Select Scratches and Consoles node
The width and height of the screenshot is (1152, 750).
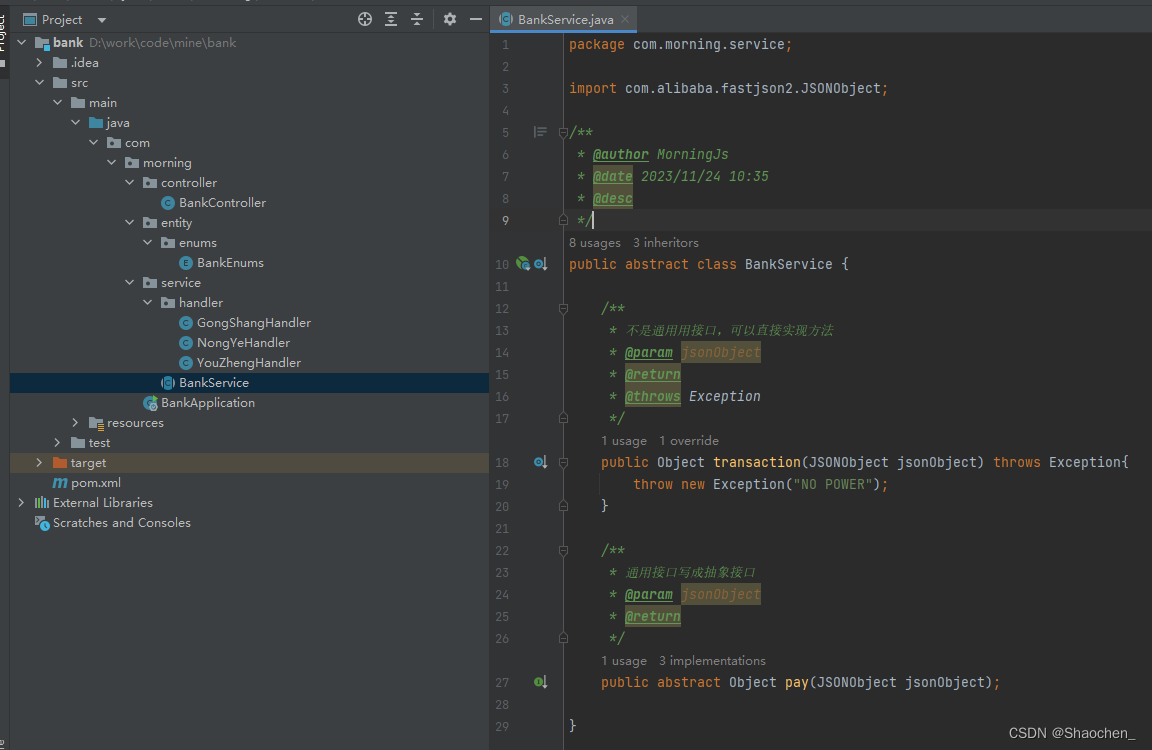(x=122, y=522)
